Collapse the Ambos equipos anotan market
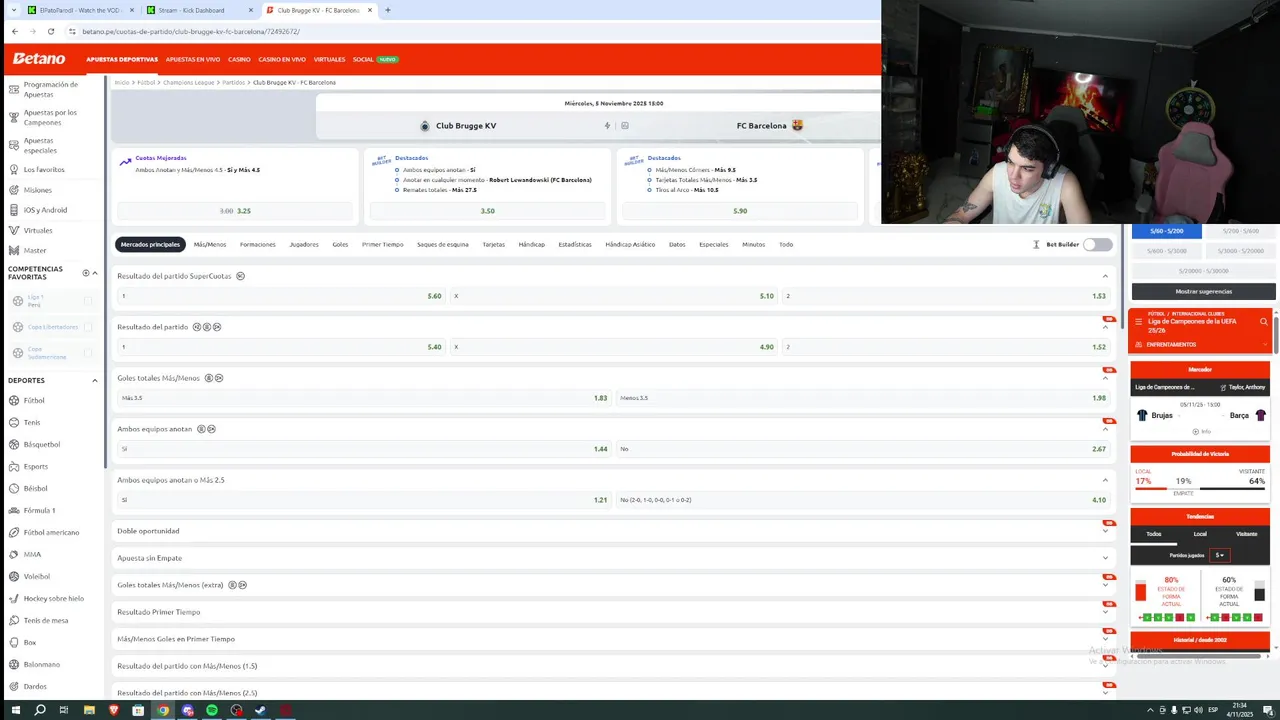Screen dimensions: 1280x720 click(x=1105, y=429)
